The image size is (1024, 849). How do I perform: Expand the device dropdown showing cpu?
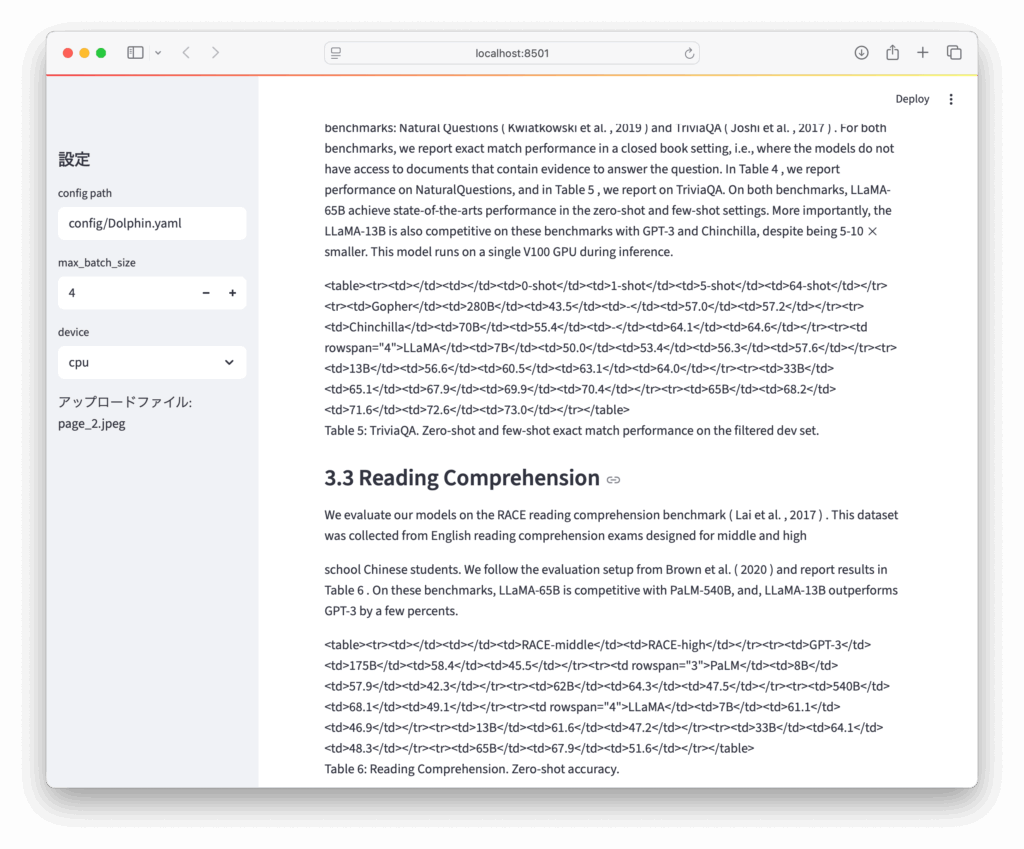coord(152,363)
